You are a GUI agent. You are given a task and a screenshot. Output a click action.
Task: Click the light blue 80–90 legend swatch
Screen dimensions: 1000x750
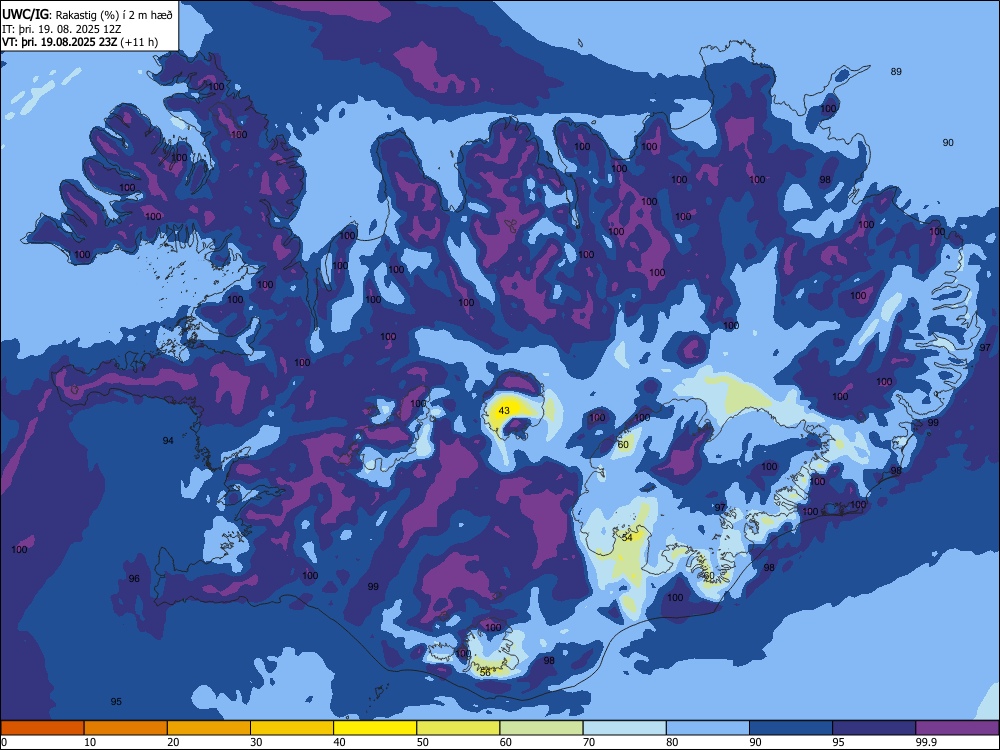pos(708,728)
